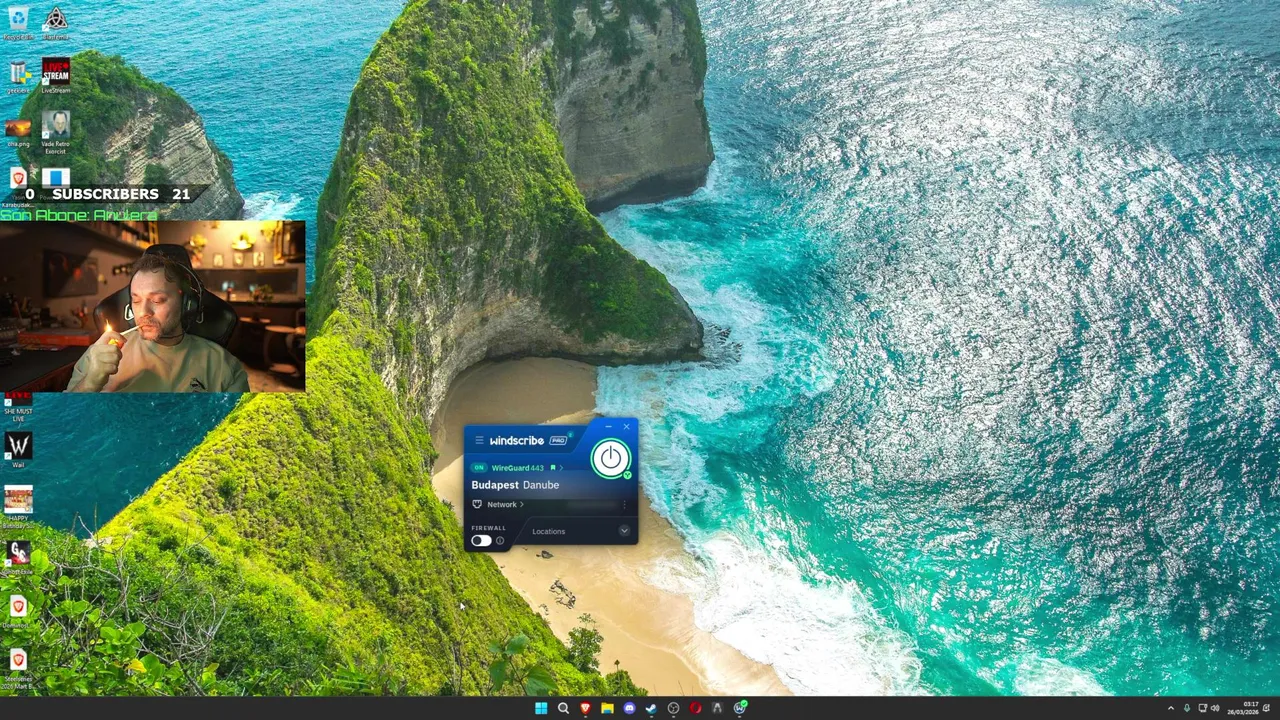Open the red circle taskbar app
The height and width of the screenshot is (720, 1280).
(695, 708)
